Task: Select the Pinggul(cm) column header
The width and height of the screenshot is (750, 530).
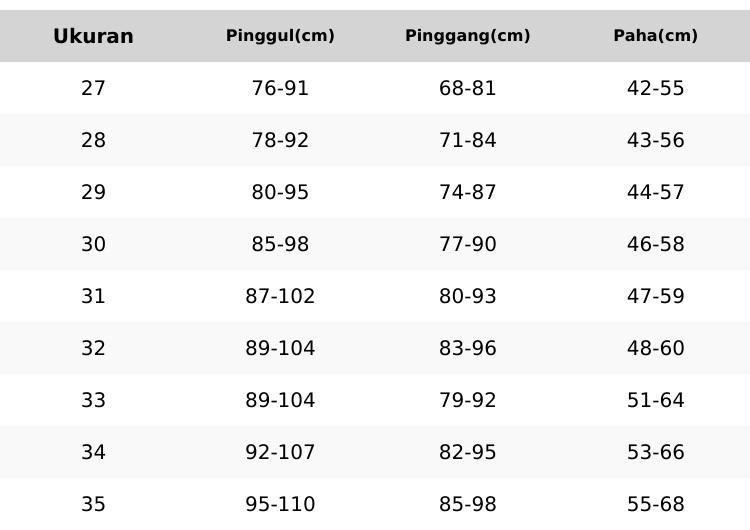Action: click(x=280, y=36)
